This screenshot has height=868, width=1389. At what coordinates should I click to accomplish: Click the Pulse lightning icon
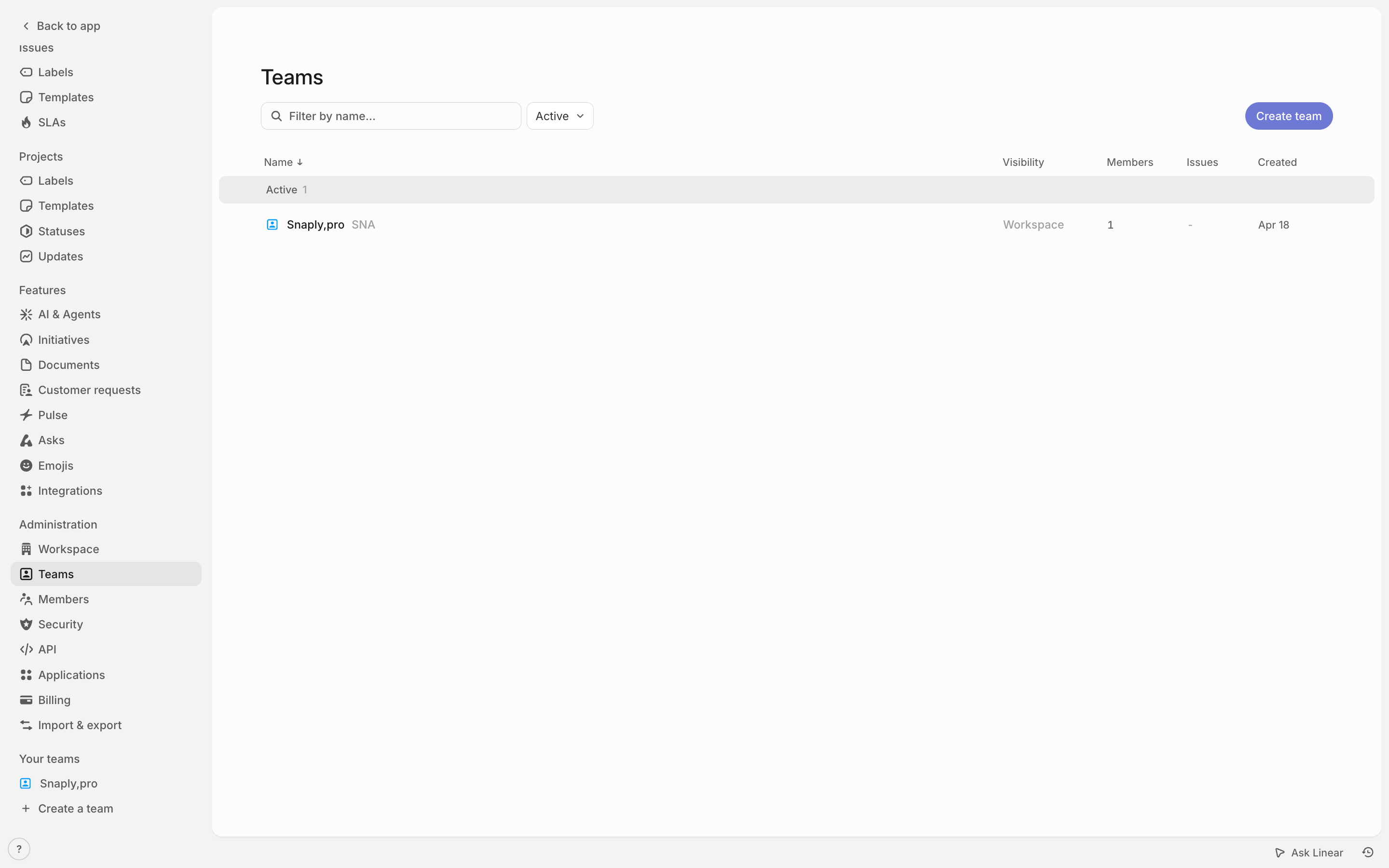[x=26, y=415]
